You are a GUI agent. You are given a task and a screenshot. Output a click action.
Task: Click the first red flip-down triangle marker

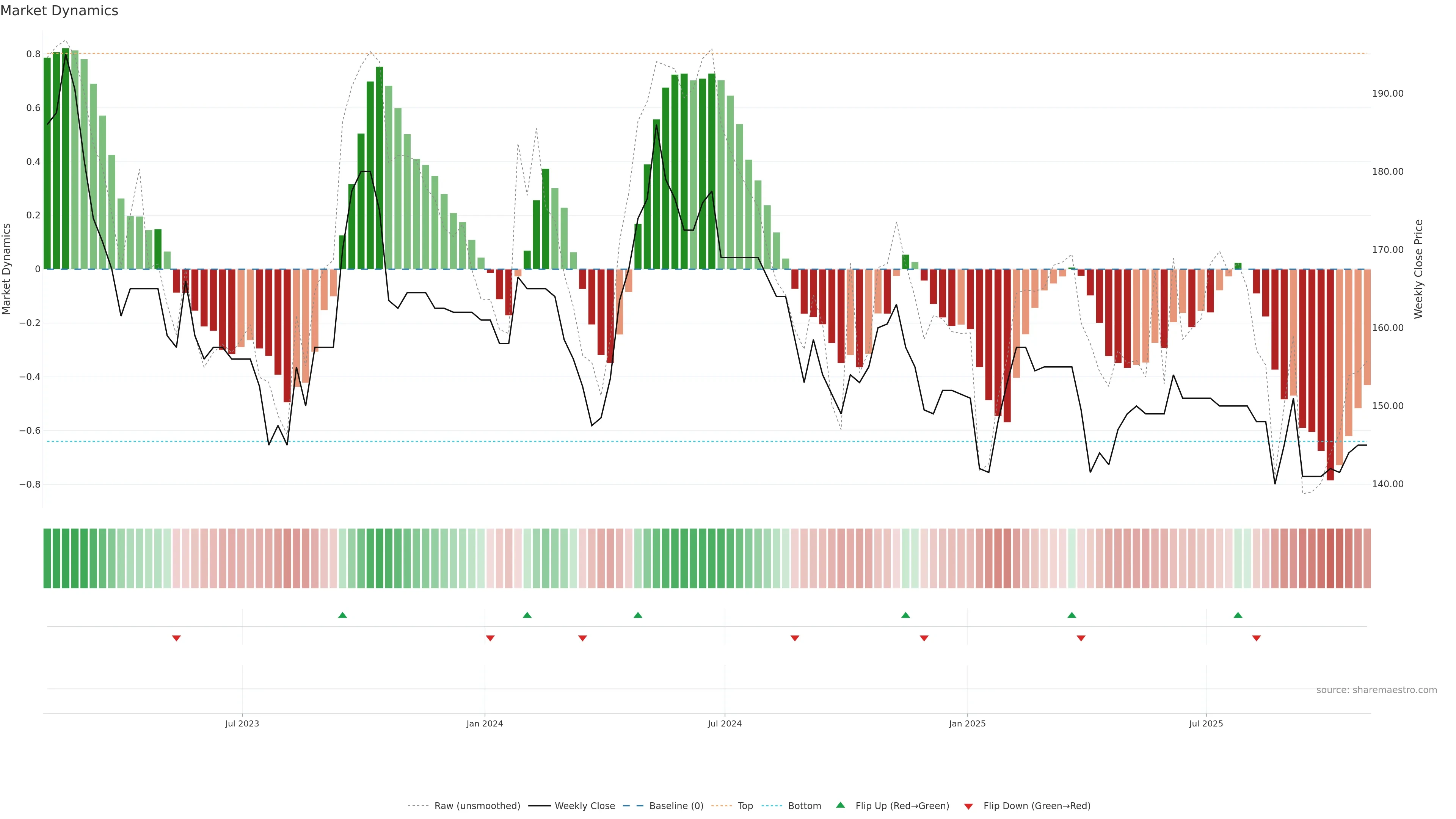point(176,638)
